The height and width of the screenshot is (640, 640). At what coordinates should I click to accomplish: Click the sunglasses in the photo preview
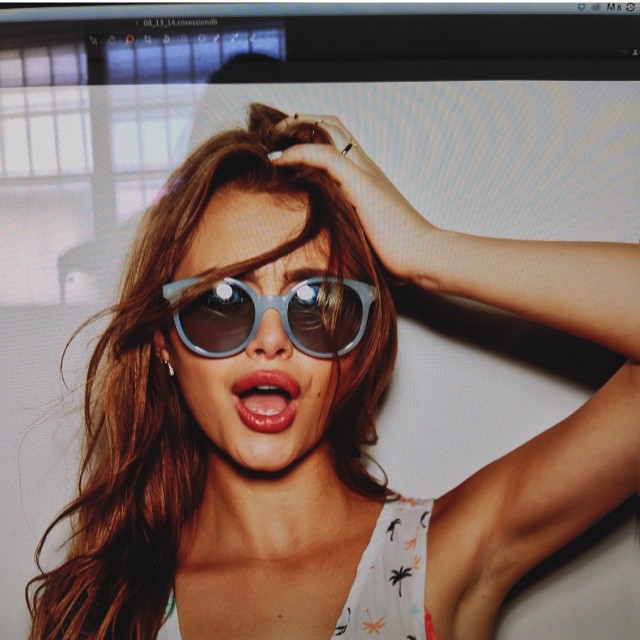pos(268,316)
